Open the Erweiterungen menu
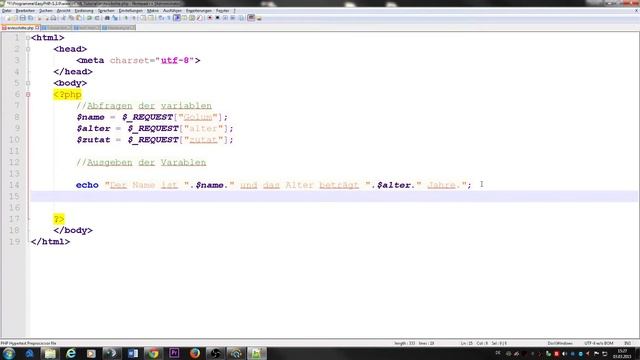This screenshot has height=360, width=640. click(x=199, y=11)
